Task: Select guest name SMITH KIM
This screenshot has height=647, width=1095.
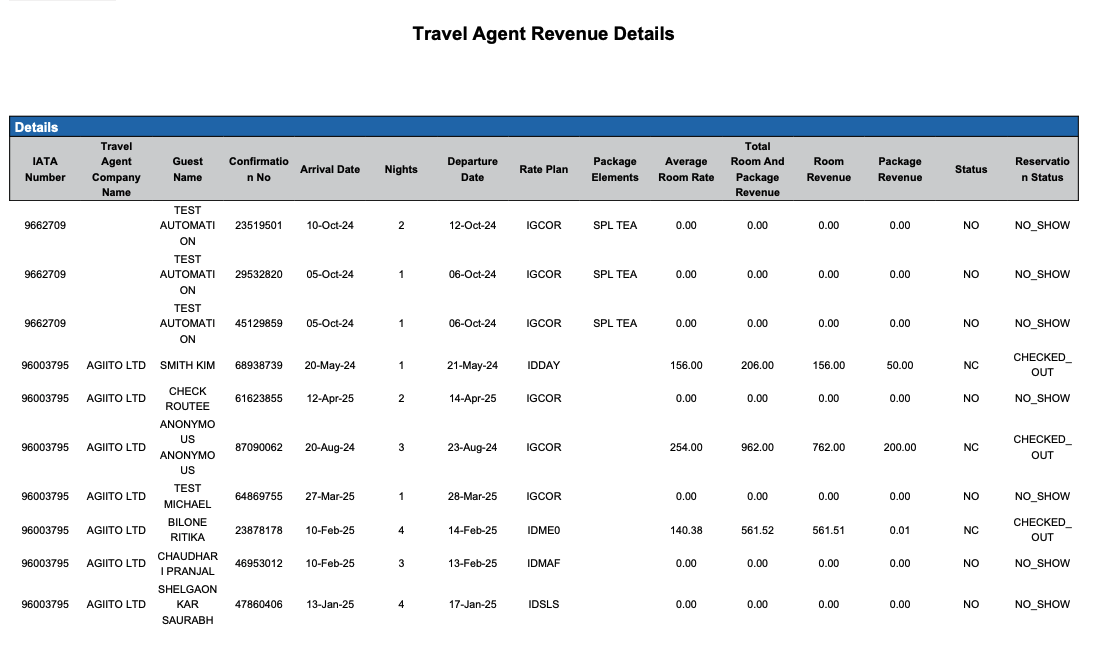Action: 187,365
